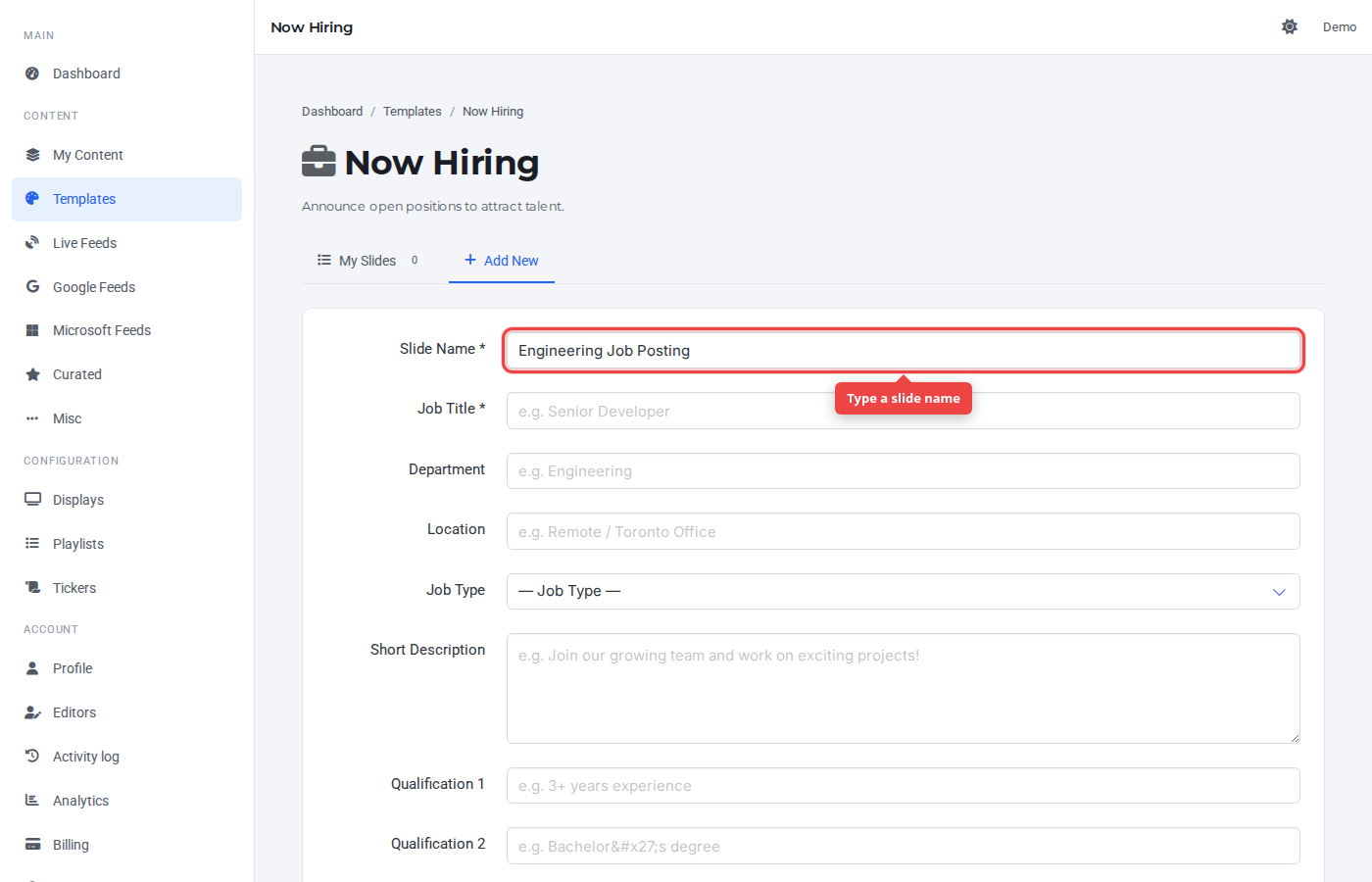1372x882 pixels.
Task: Click the list icon in My Slides tab
Action: [x=324, y=260]
